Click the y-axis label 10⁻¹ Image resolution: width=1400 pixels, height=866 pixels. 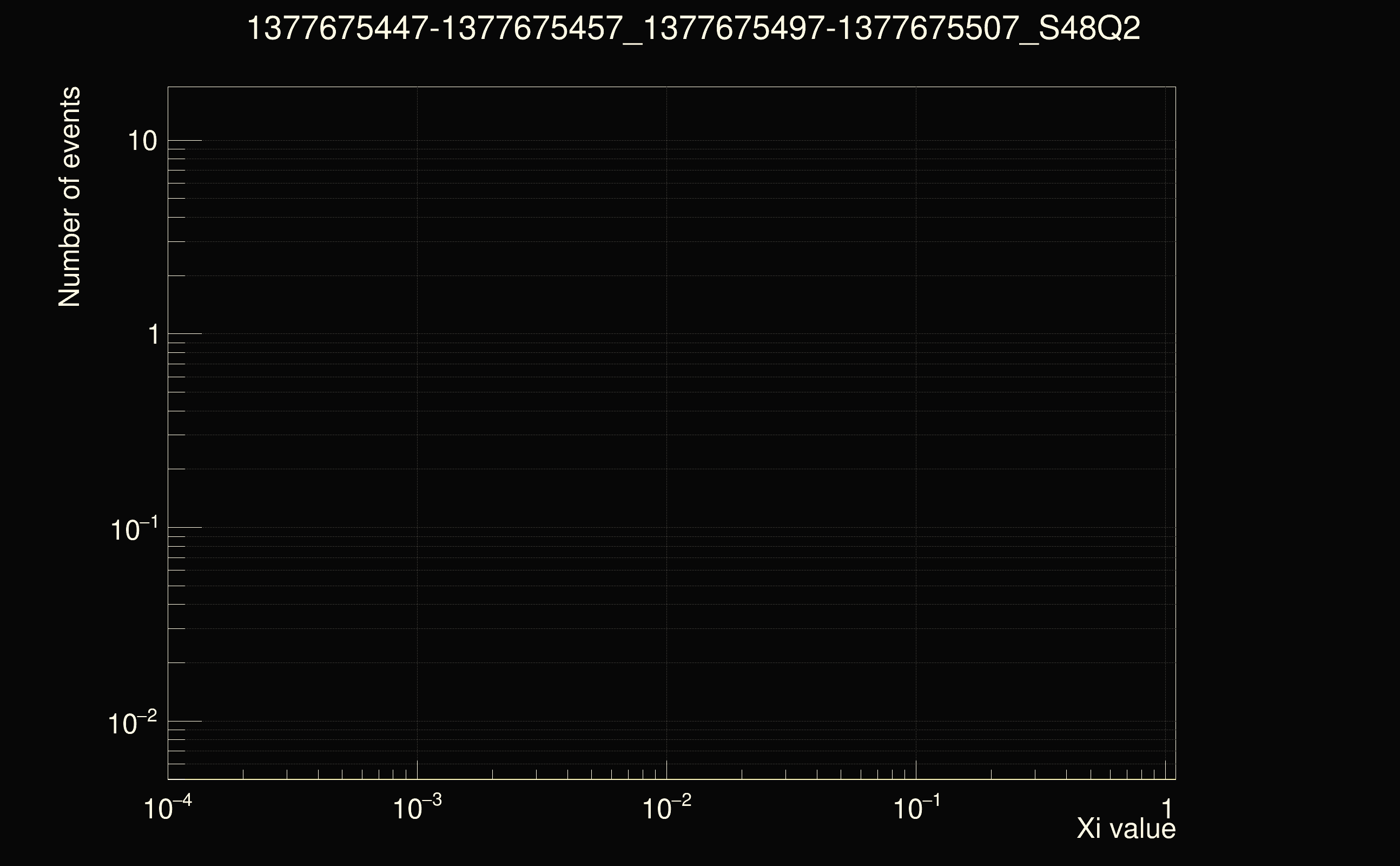click(134, 529)
